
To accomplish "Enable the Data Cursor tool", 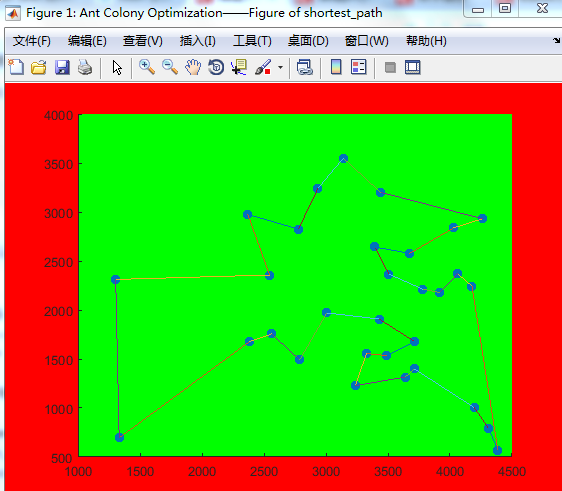I will (239, 67).
